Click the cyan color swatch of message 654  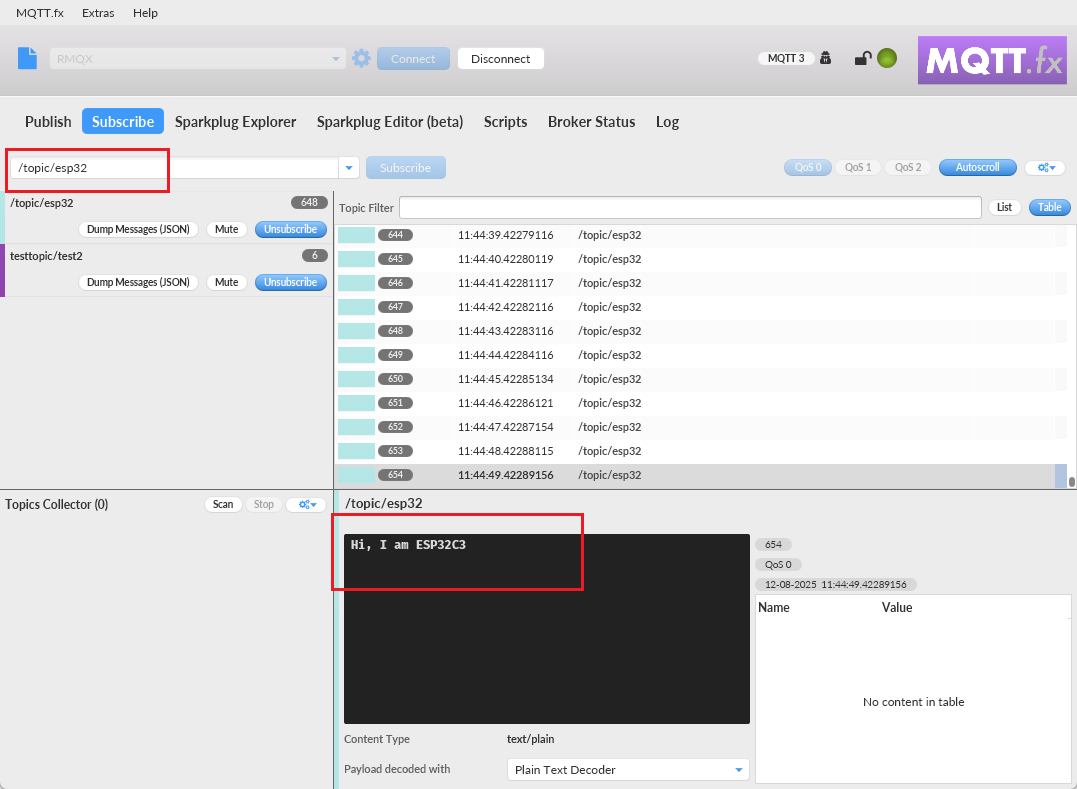356,475
